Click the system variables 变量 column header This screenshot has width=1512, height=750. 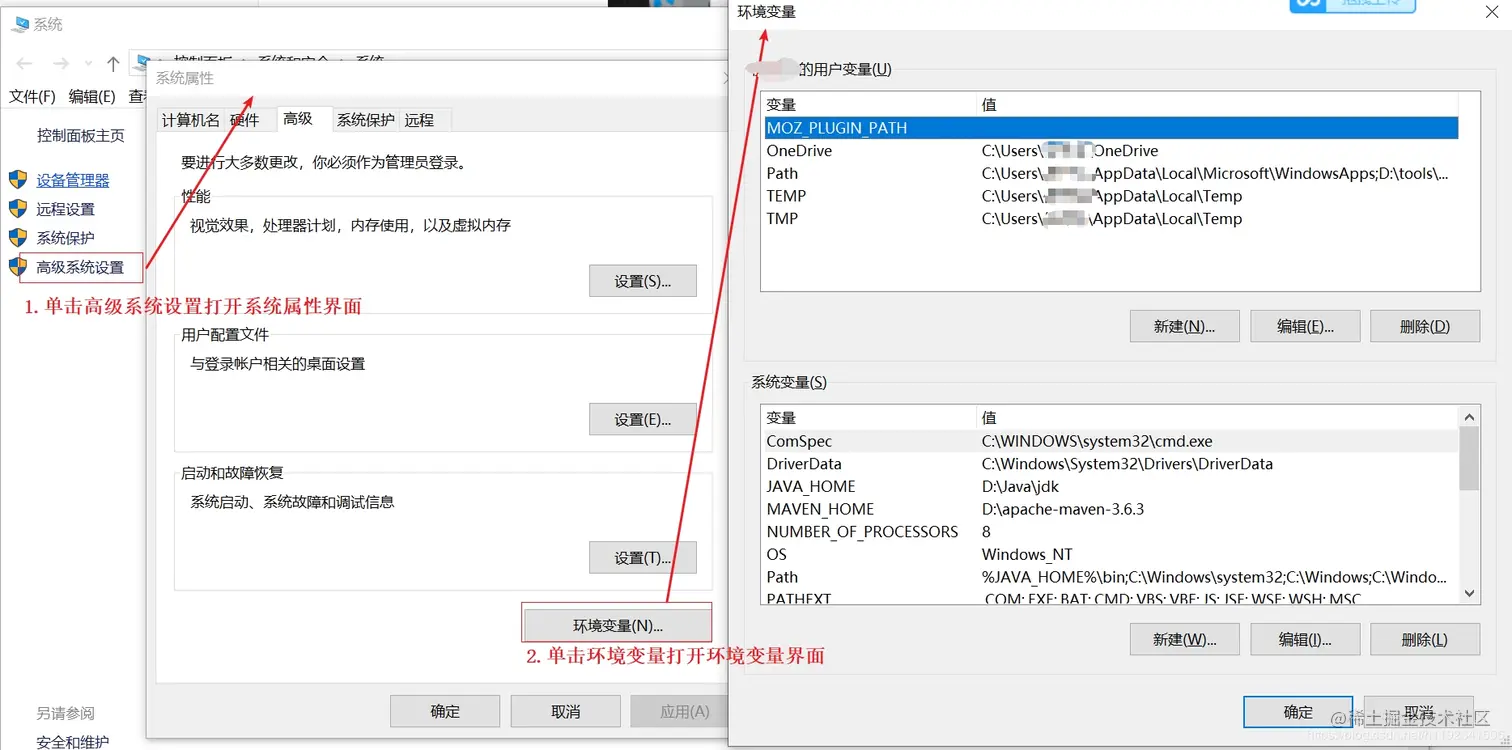(868, 418)
